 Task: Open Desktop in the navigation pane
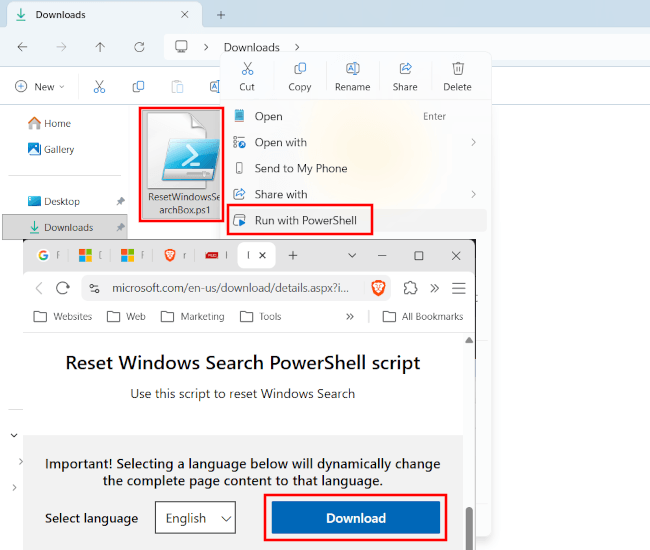[53, 201]
